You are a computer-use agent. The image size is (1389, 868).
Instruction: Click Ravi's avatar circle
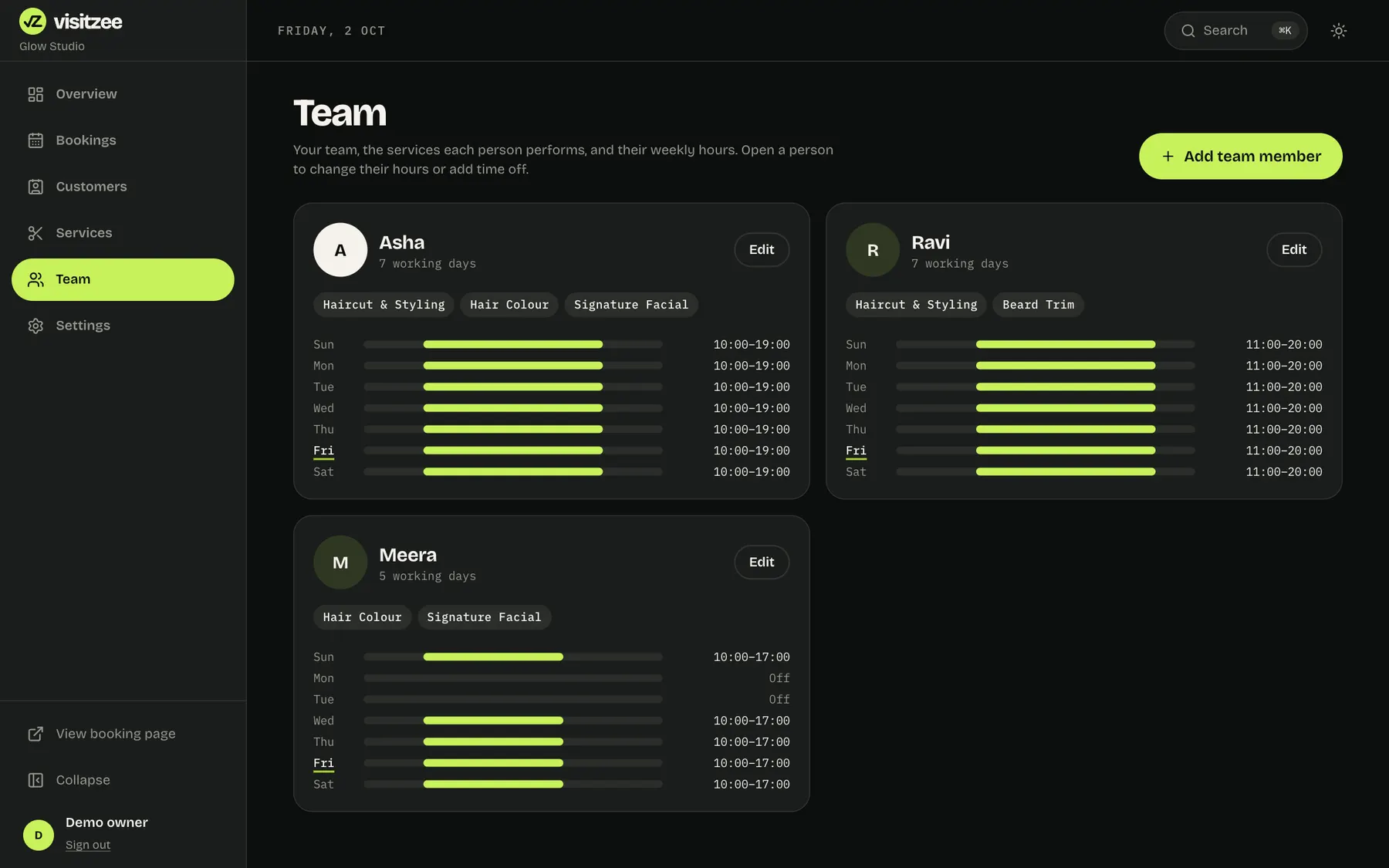(x=873, y=250)
